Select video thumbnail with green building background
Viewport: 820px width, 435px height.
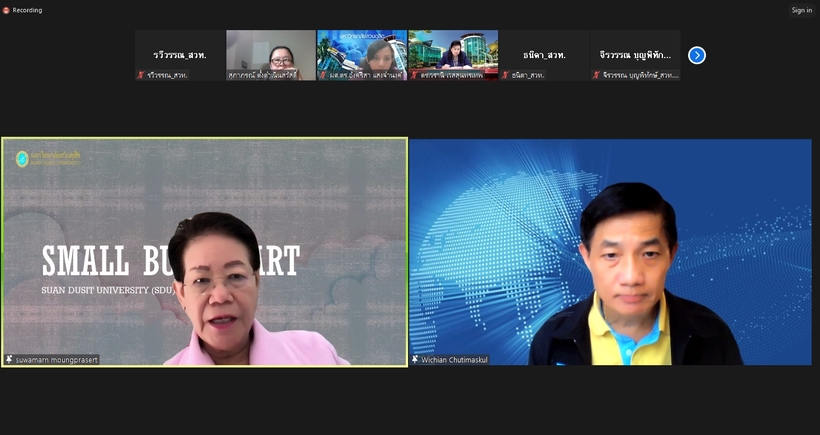(453, 55)
